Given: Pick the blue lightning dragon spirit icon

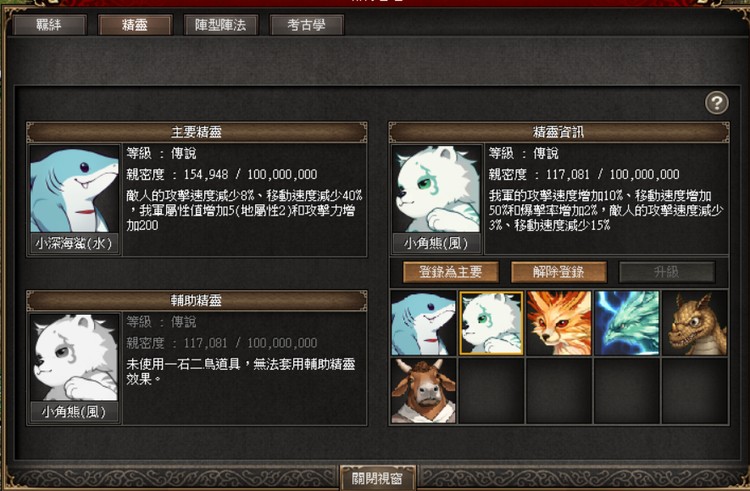Looking at the screenshot, I should point(627,323).
